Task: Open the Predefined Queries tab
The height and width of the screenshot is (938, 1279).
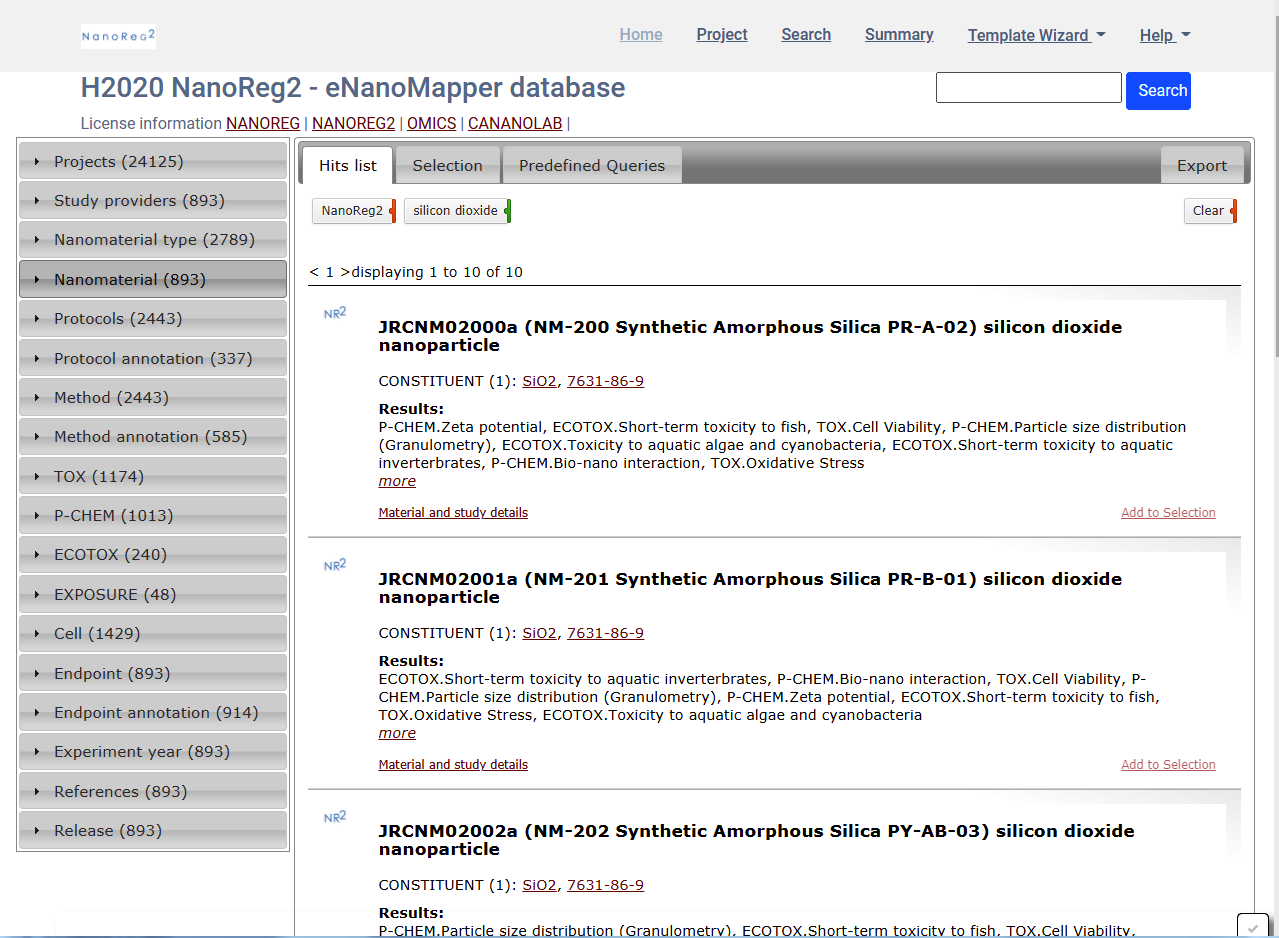Action: 591,166
